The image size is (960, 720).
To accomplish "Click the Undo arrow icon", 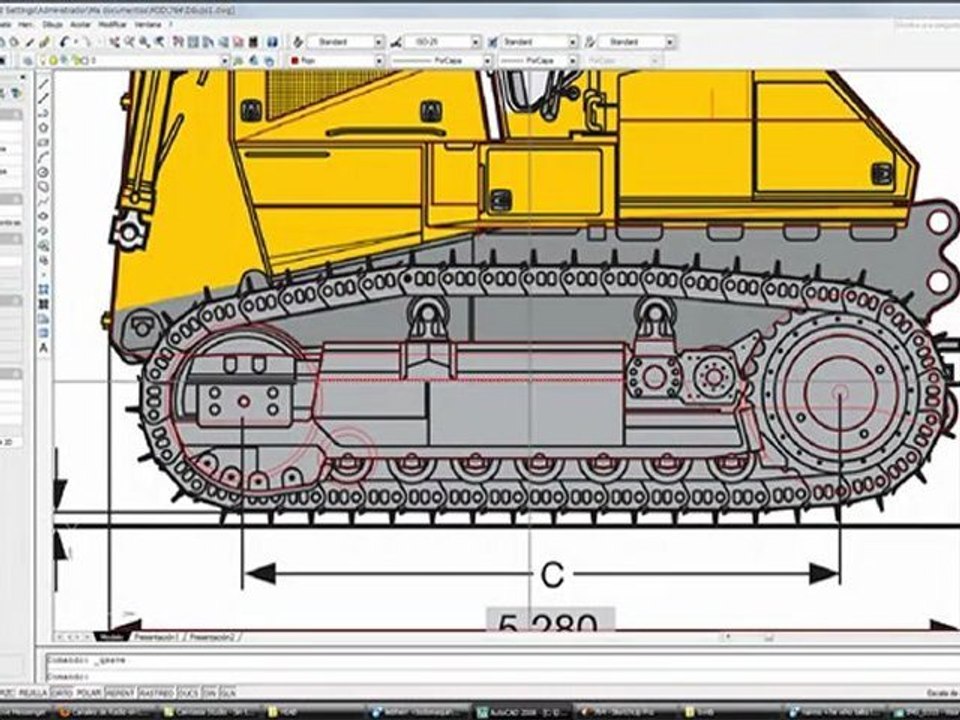I will [65, 42].
